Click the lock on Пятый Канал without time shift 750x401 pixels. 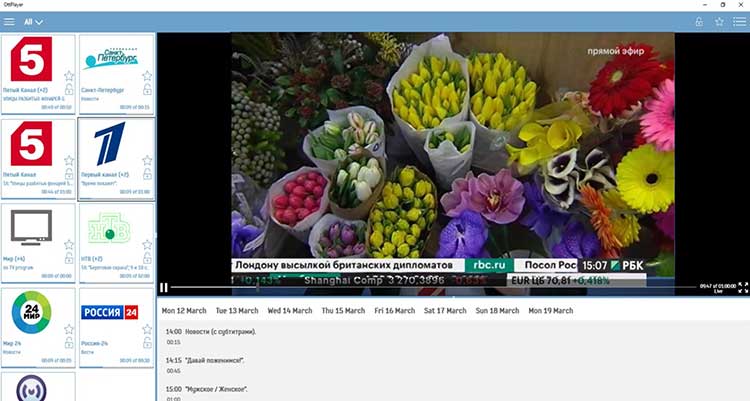click(x=69, y=174)
